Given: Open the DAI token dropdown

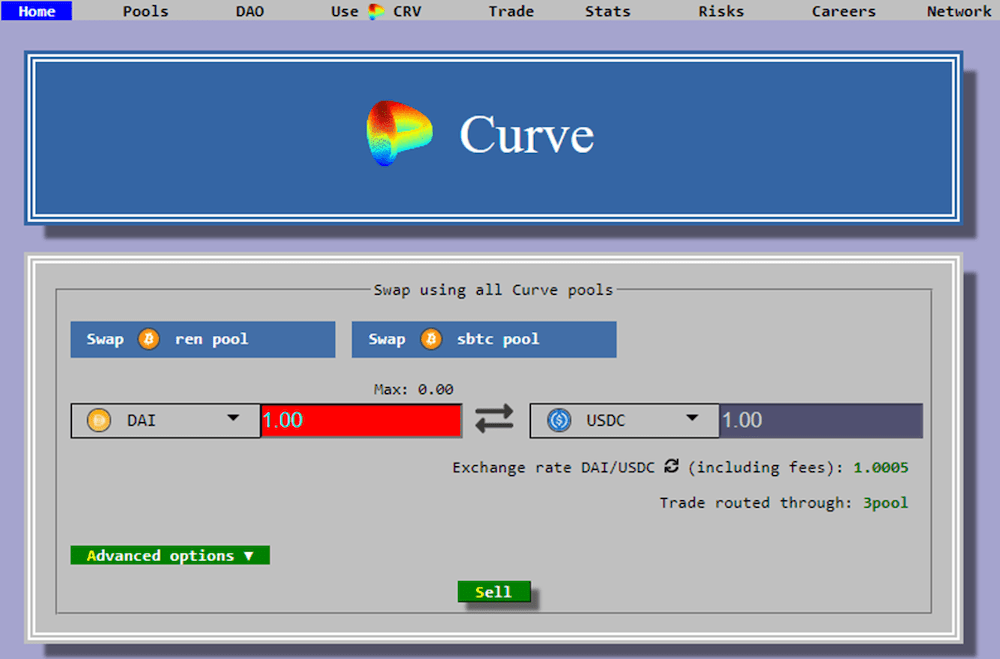Looking at the screenshot, I should point(165,420).
